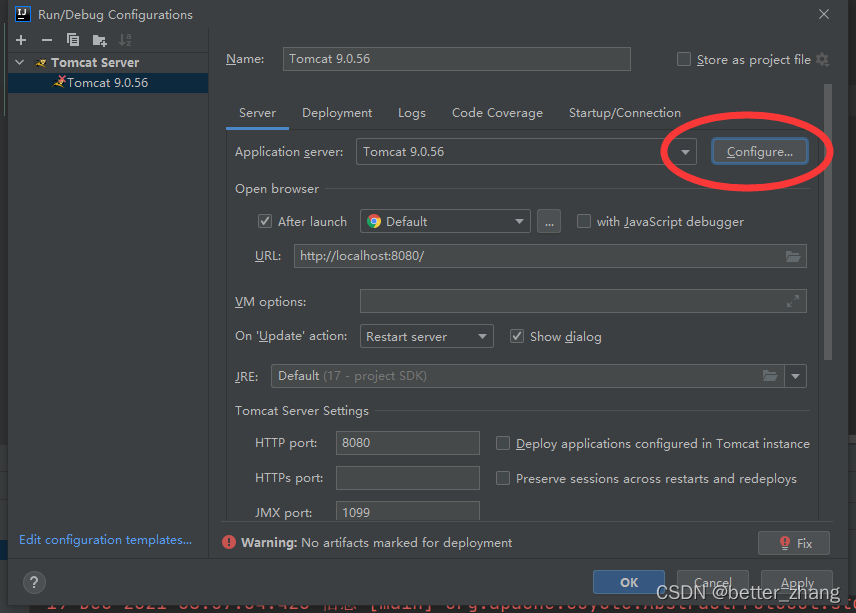Screen dimensions: 856x613
Task: Click the IntelliJ icon in the title bar
Action: pyautogui.click(x=23, y=14)
